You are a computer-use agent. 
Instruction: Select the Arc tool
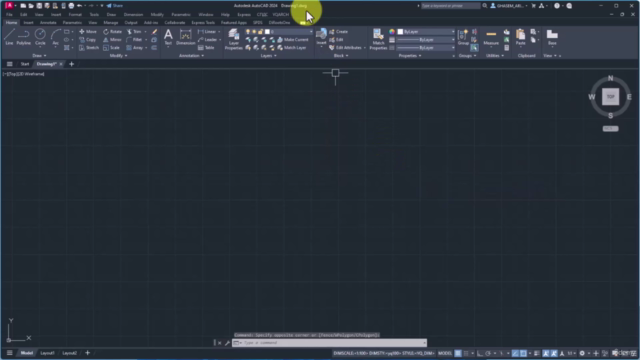point(56,37)
